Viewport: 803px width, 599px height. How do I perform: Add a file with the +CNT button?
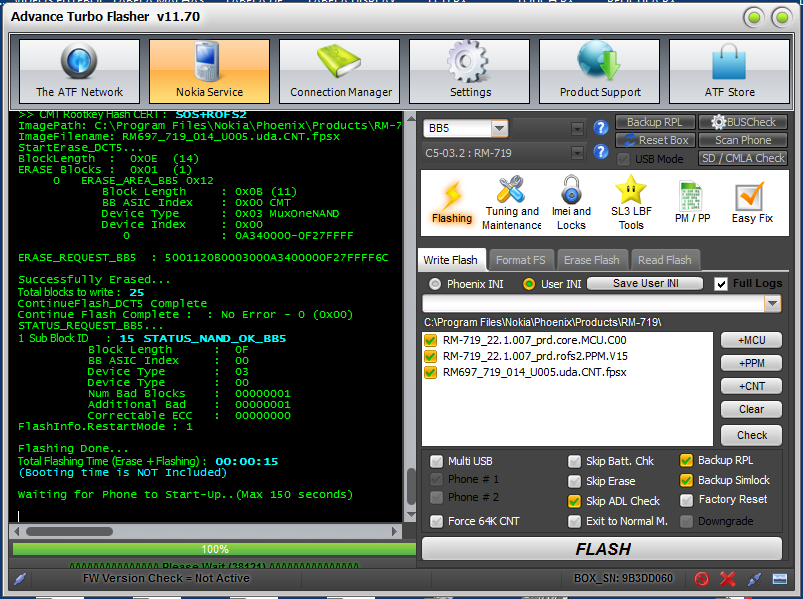(x=751, y=386)
